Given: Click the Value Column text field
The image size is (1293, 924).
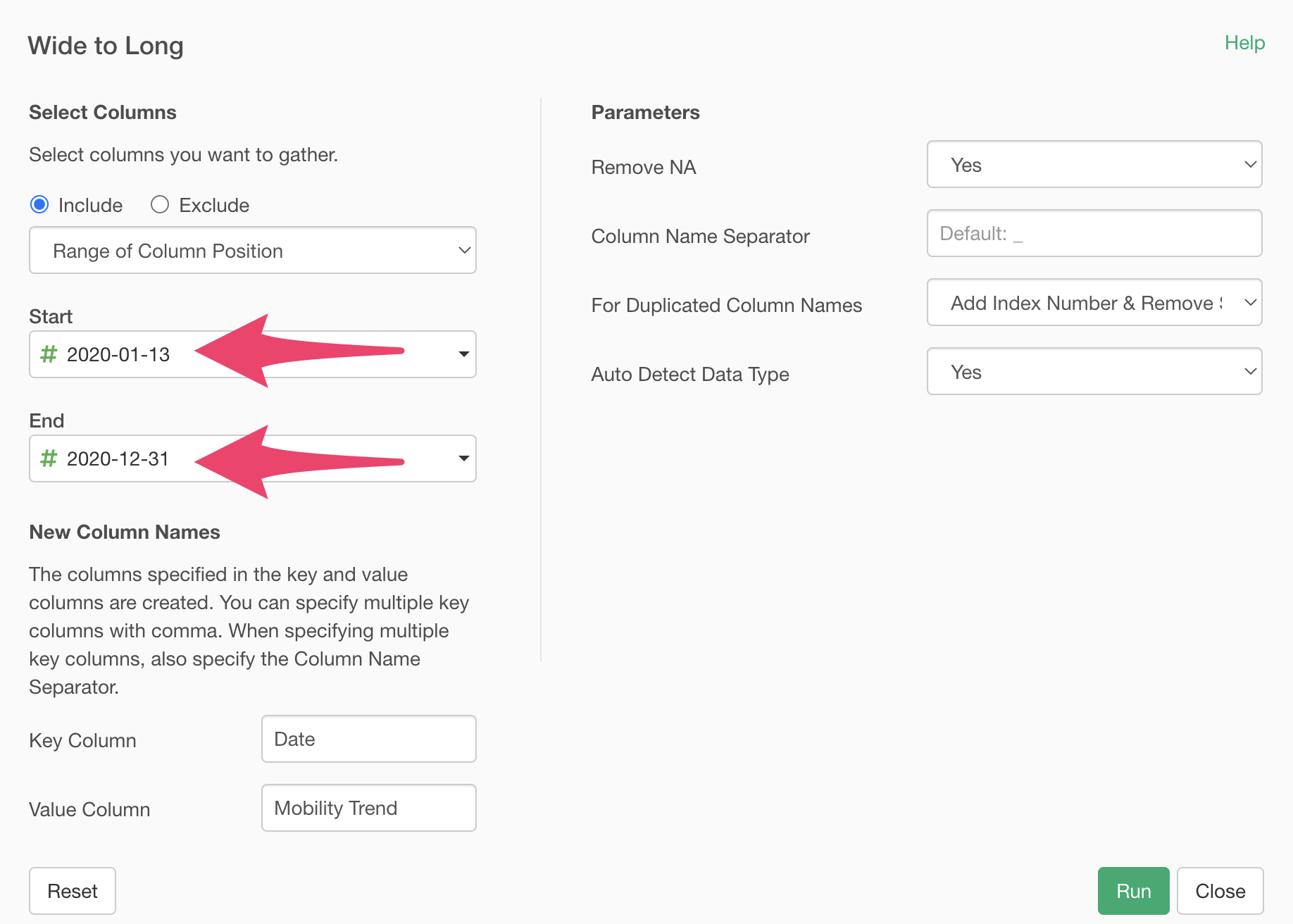Looking at the screenshot, I should click(368, 808).
